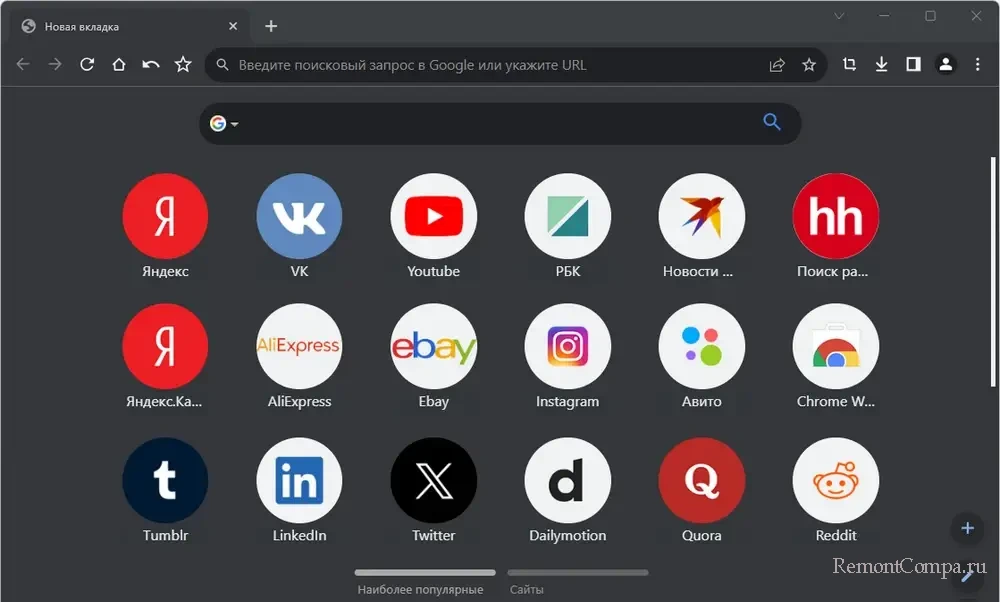Expand the Google search engine selector
This screenshot has height=602, width=1000.
click(224, 124)
